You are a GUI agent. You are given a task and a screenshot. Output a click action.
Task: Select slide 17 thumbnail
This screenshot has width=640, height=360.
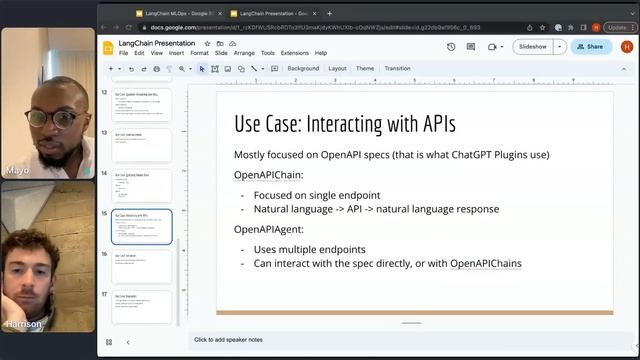[142, 307]
